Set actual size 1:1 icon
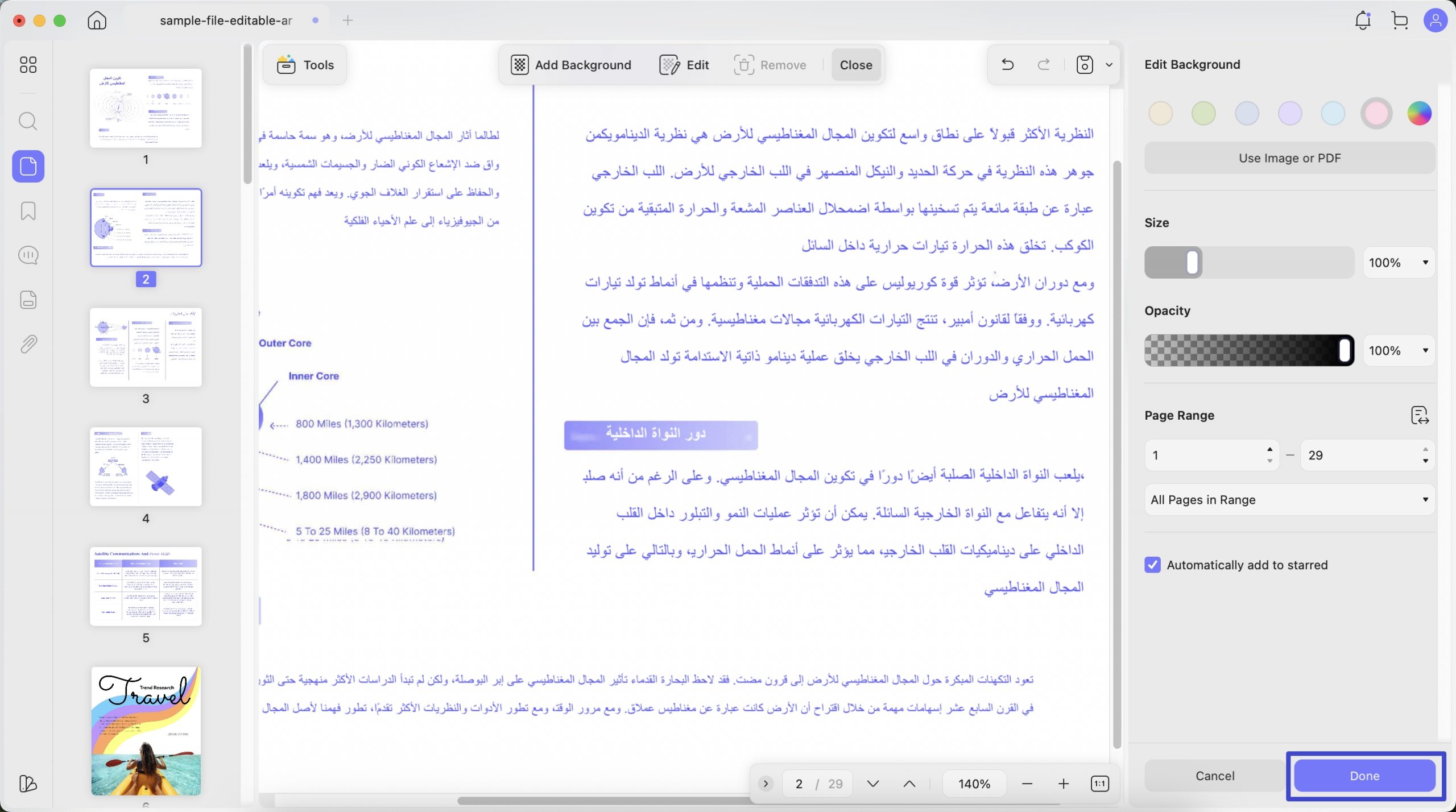This screenshot has width=1456, height=812. tap(1099, 784)
